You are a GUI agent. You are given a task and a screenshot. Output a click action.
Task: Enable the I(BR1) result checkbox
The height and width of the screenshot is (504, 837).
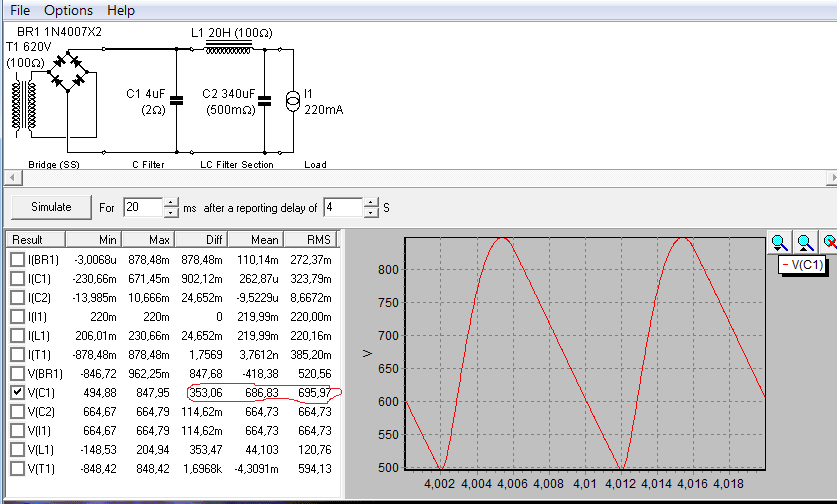[x=17, y=260]
